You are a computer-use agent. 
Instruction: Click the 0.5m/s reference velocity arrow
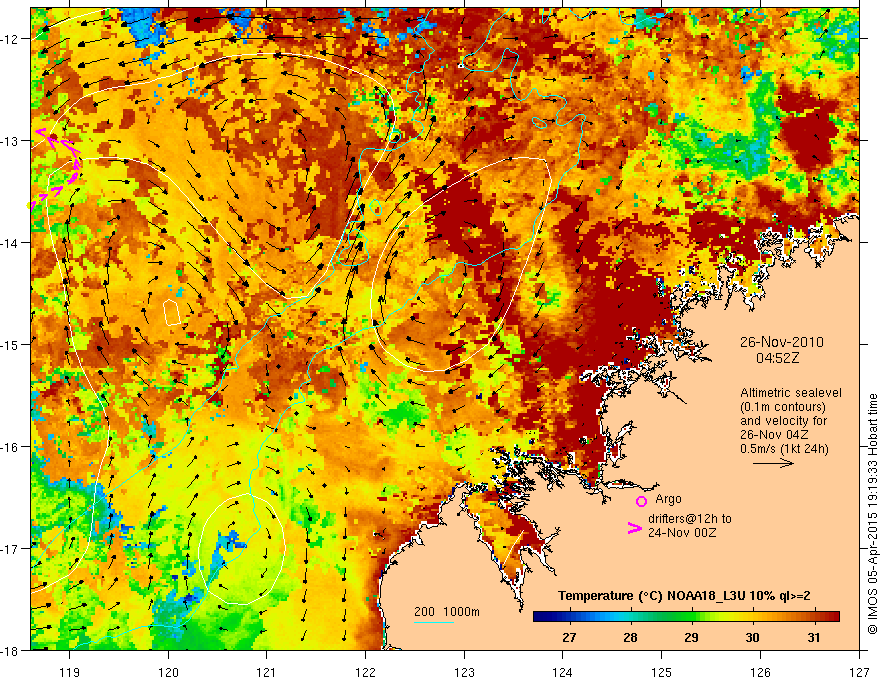[773, 463]
